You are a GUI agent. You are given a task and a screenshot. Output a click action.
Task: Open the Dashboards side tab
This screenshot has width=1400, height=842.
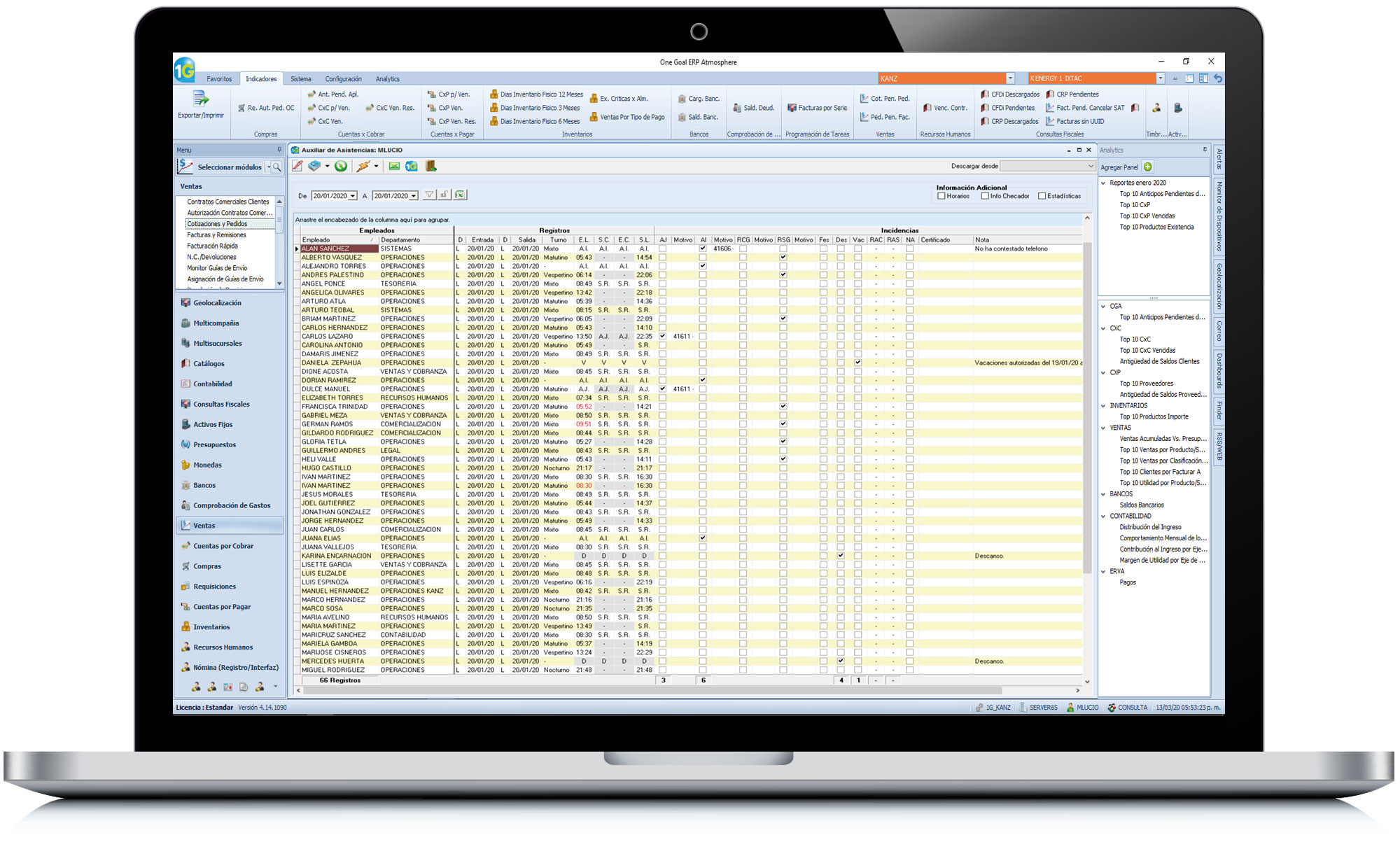1219,371
